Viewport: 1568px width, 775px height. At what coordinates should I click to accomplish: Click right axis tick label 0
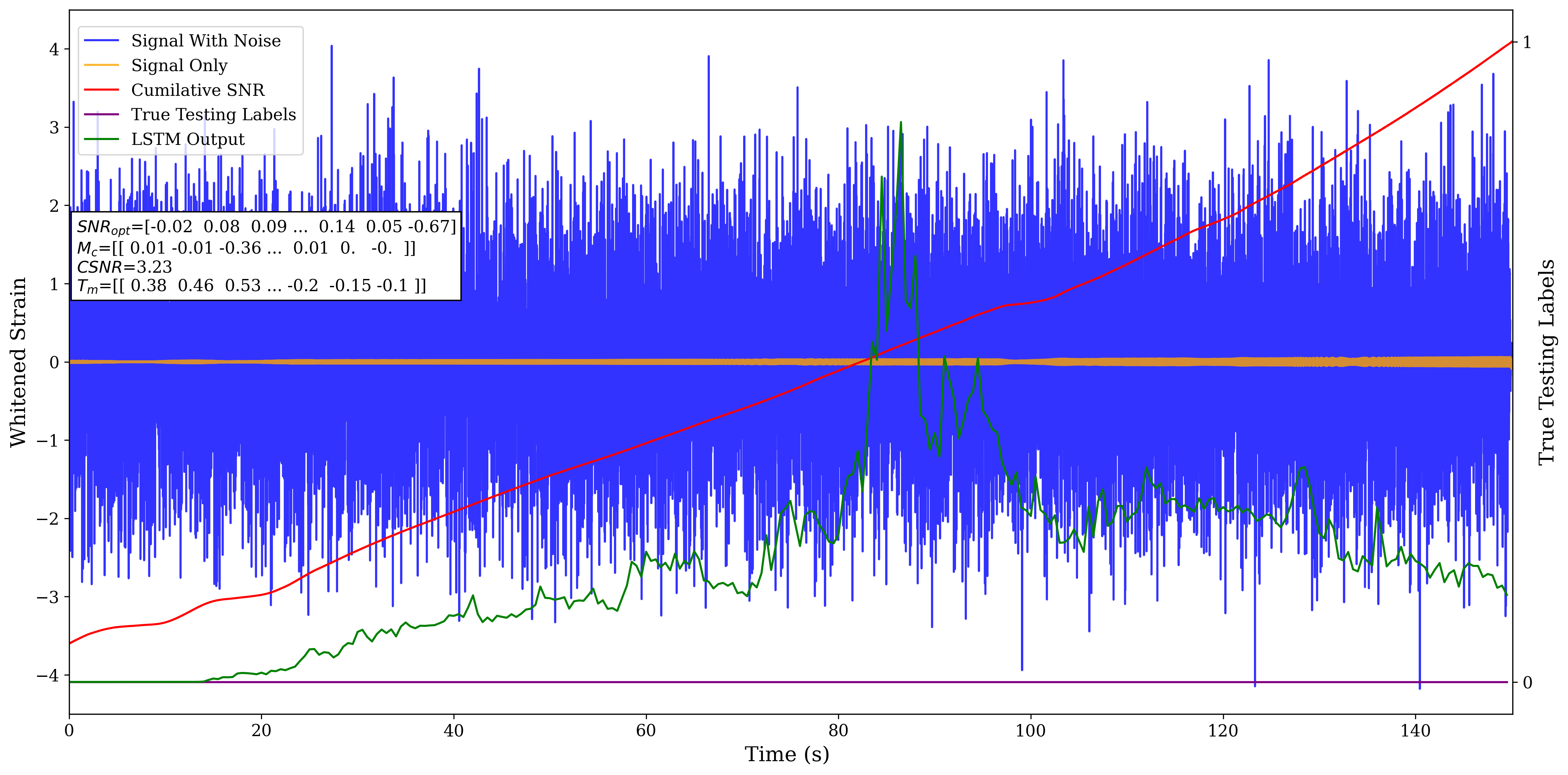[x=1527, y=682]
